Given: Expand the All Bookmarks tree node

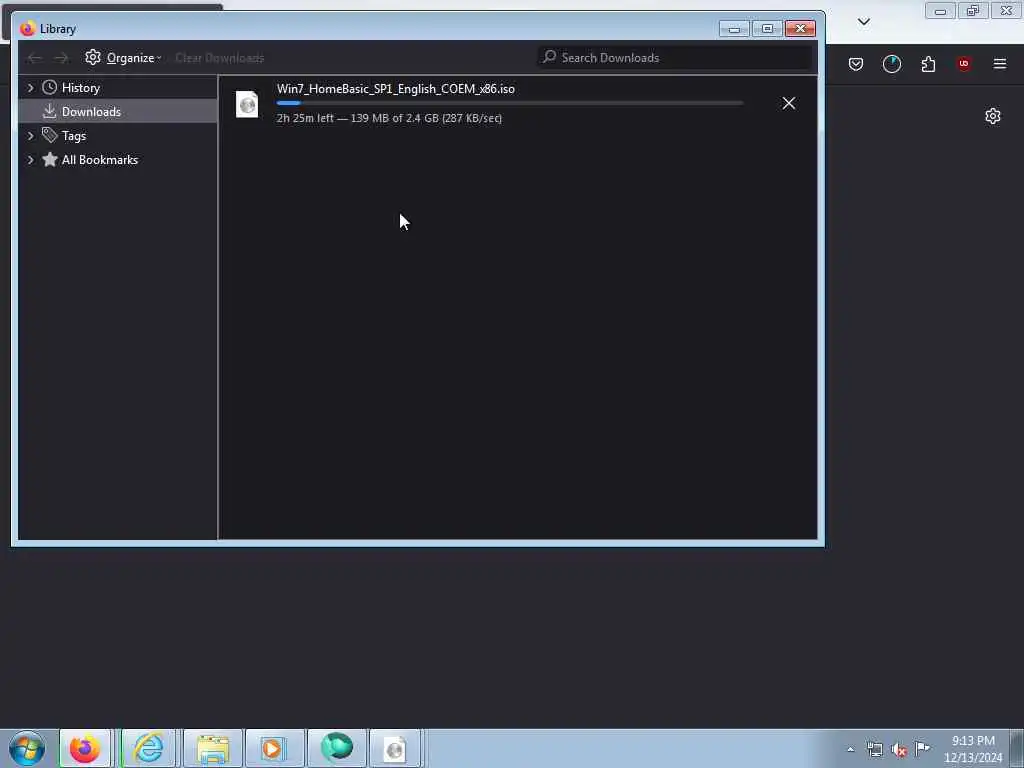Looking at the screenshot, I should click(x=31, y=160).
